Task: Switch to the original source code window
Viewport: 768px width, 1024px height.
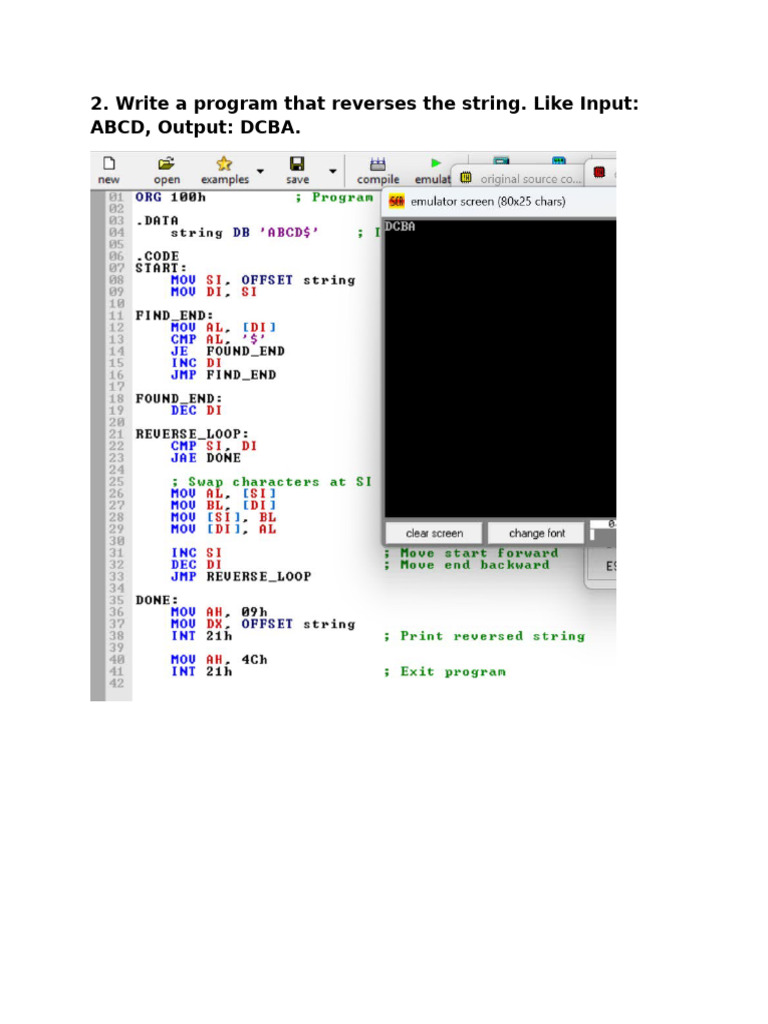Action: (530, 179)
